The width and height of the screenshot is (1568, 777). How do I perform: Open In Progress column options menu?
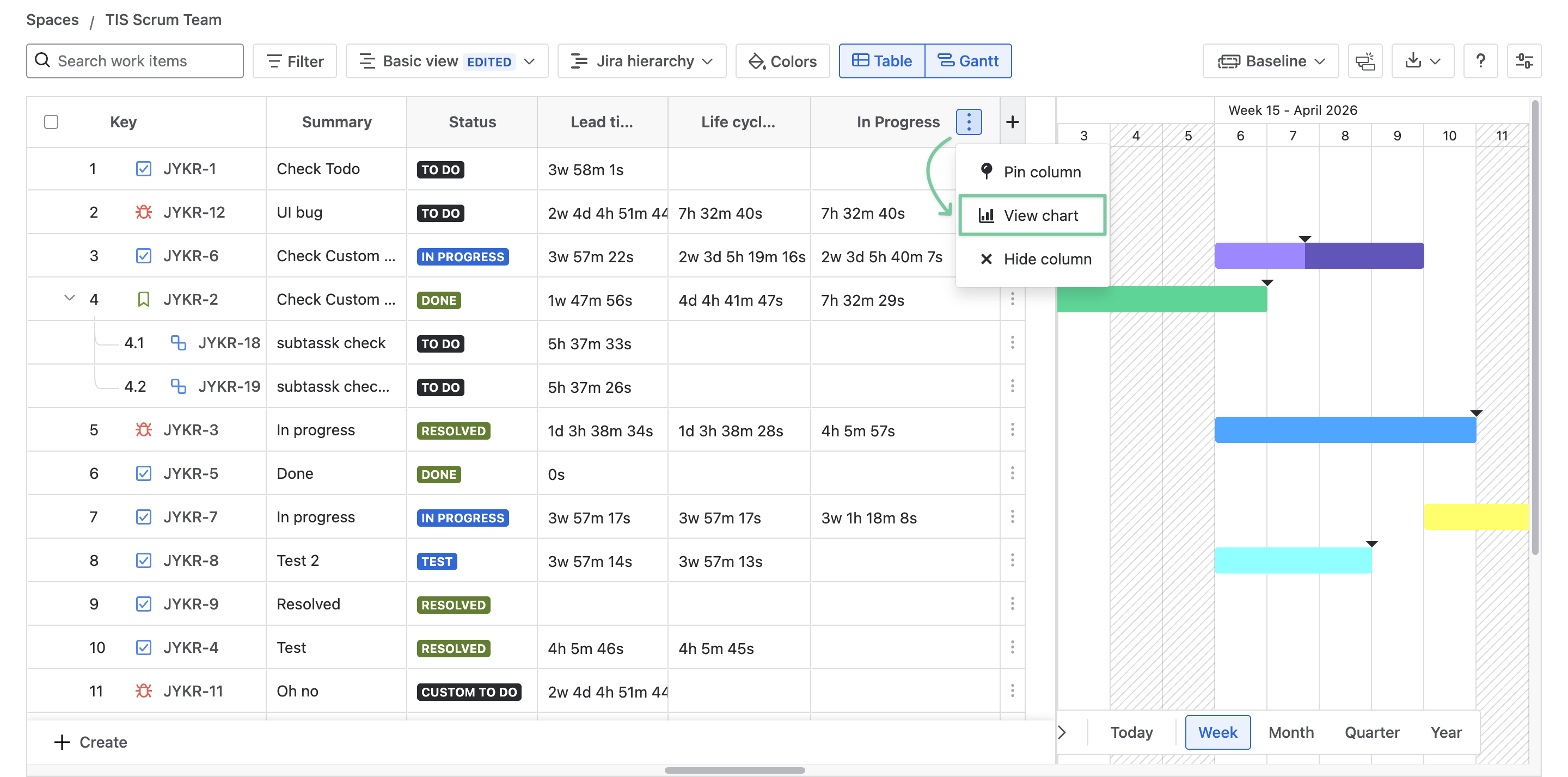click(x=968, y=122)
